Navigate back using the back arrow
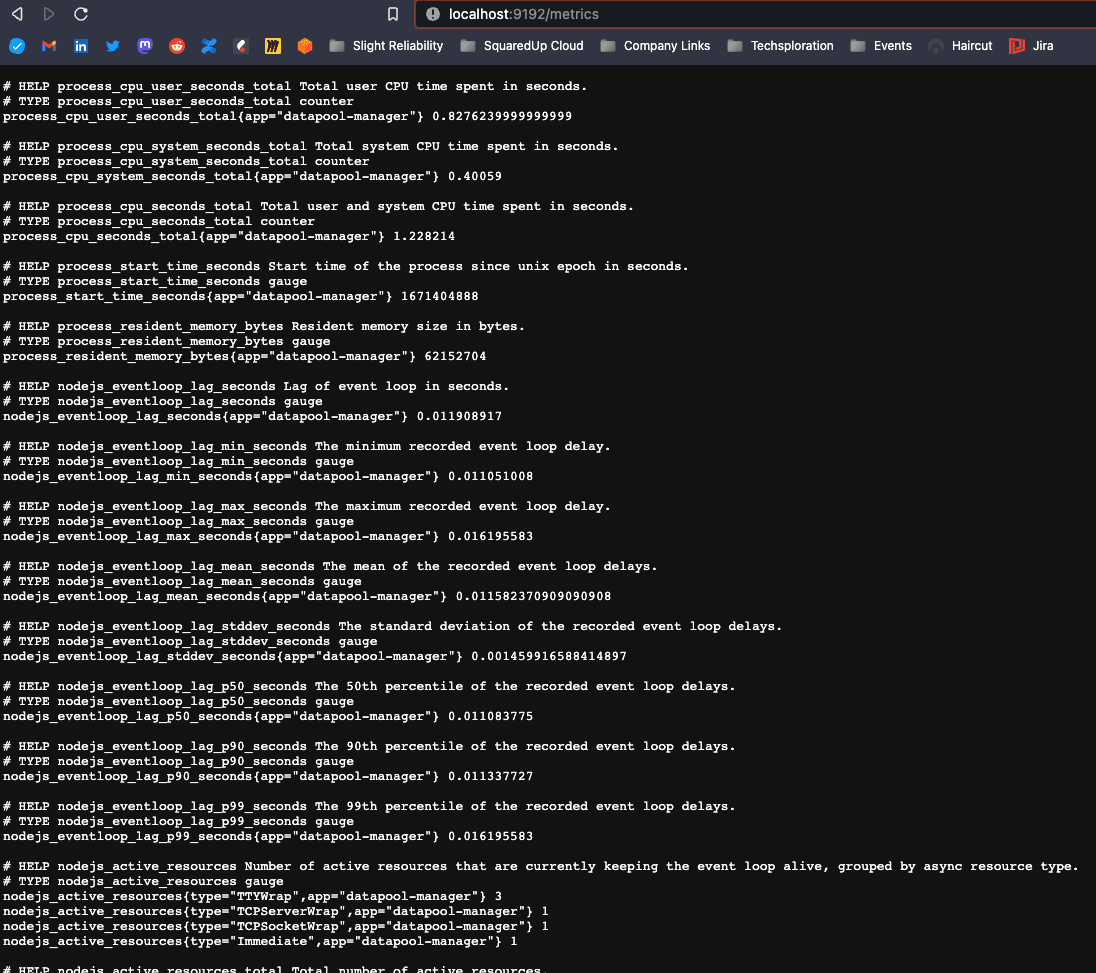 coord(16,14)
